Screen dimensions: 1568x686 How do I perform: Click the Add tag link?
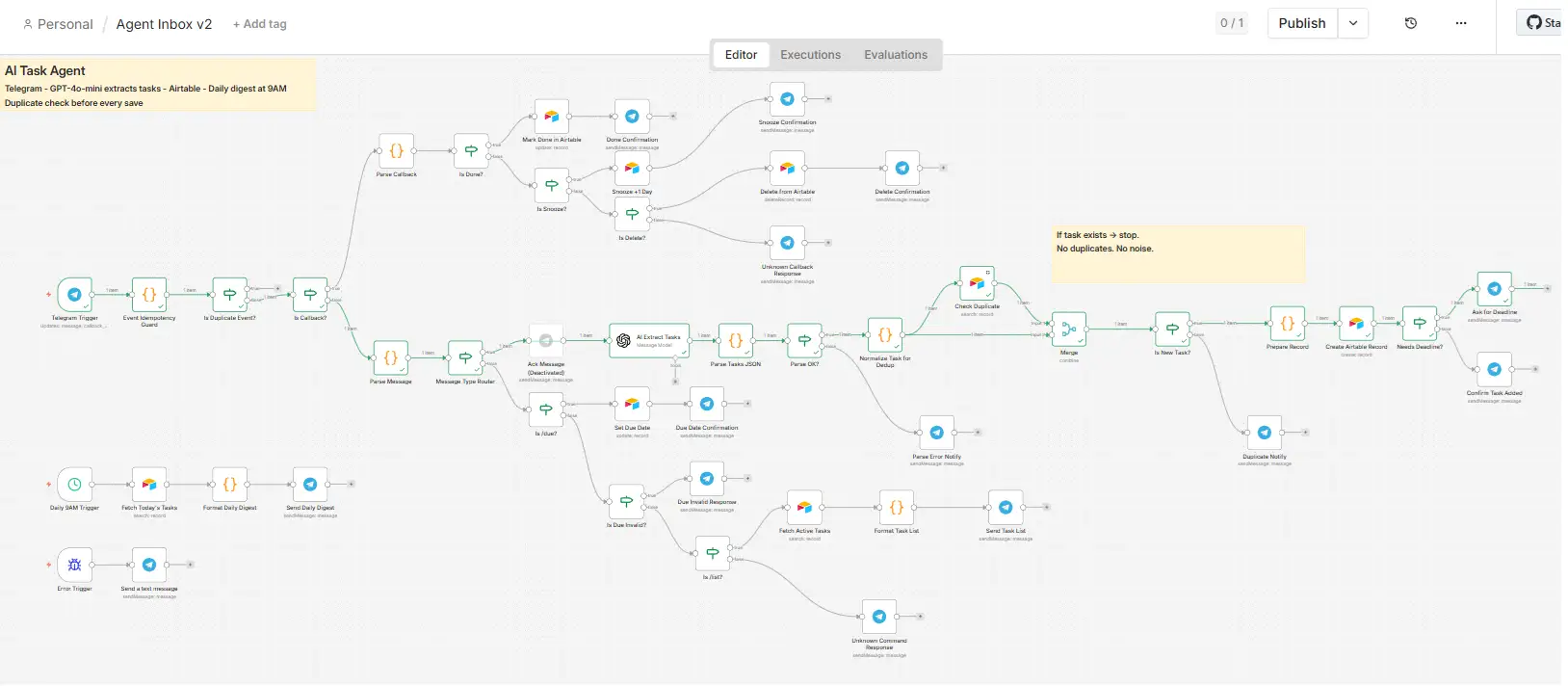click(260, 24)
